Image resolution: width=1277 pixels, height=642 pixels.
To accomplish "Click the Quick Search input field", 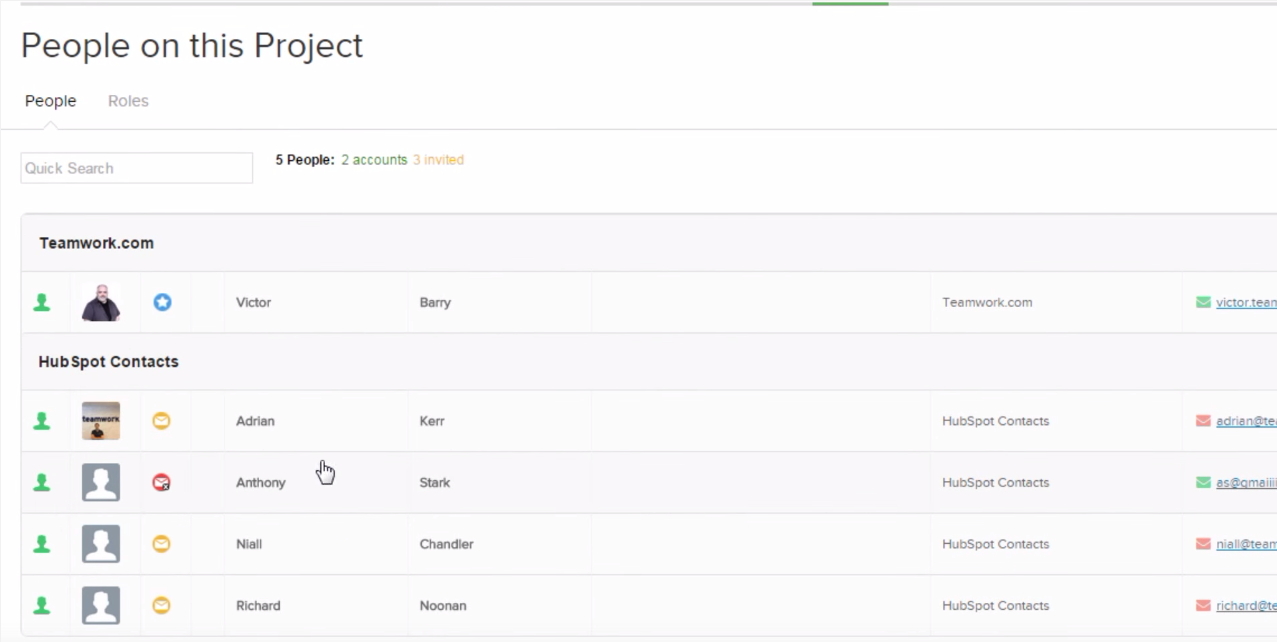I will click(137, 168).
